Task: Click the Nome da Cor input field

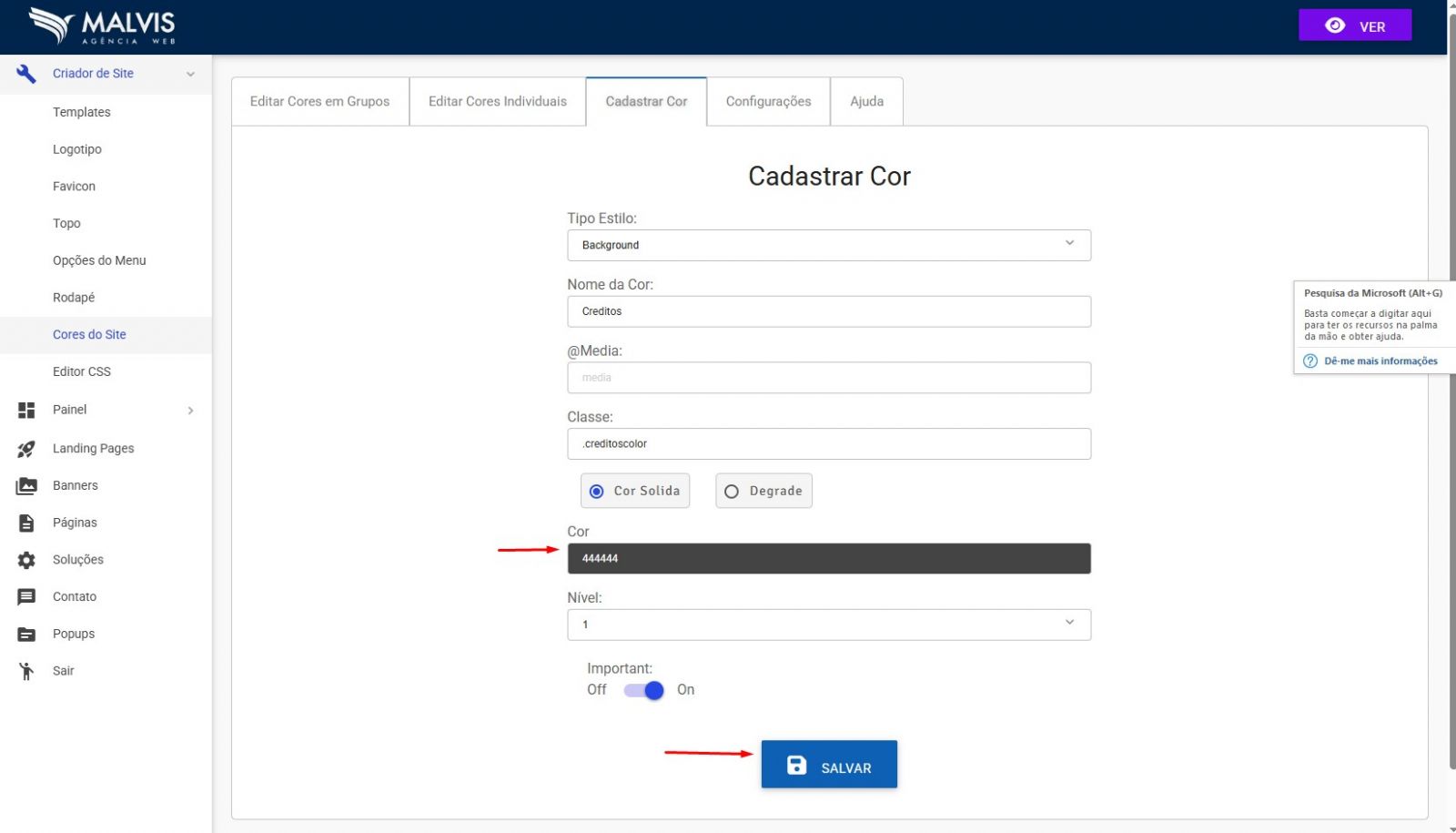Action: [x=828, y=311]
